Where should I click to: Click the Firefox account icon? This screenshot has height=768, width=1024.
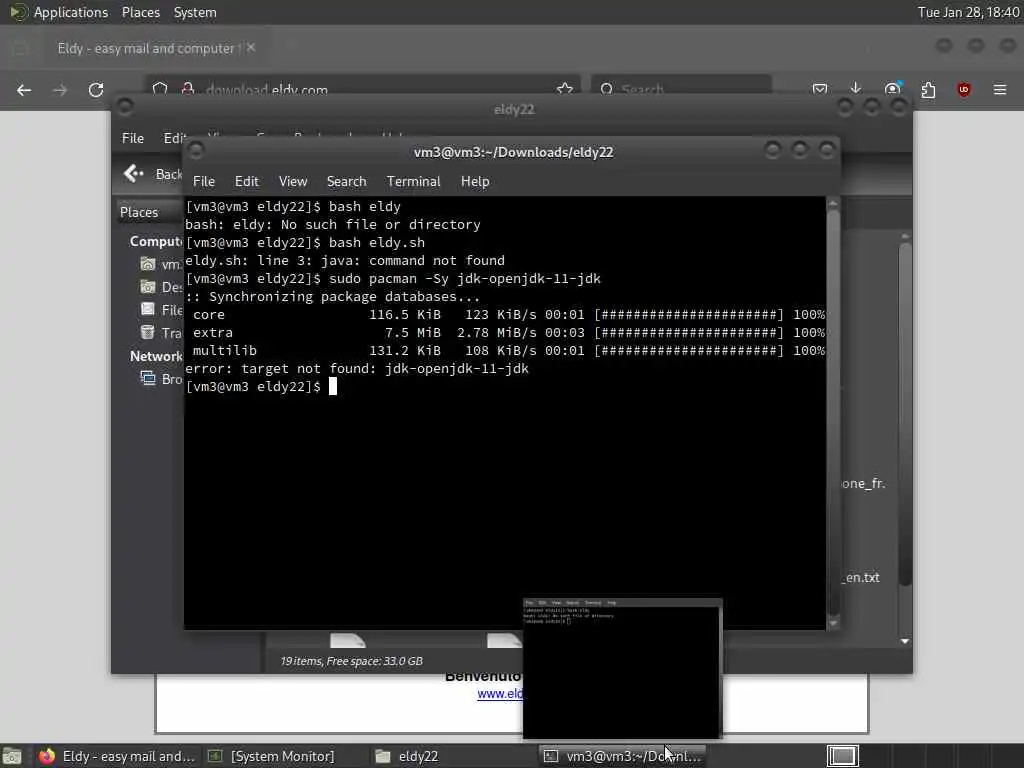pyautogui.click(x=892, y=89)
